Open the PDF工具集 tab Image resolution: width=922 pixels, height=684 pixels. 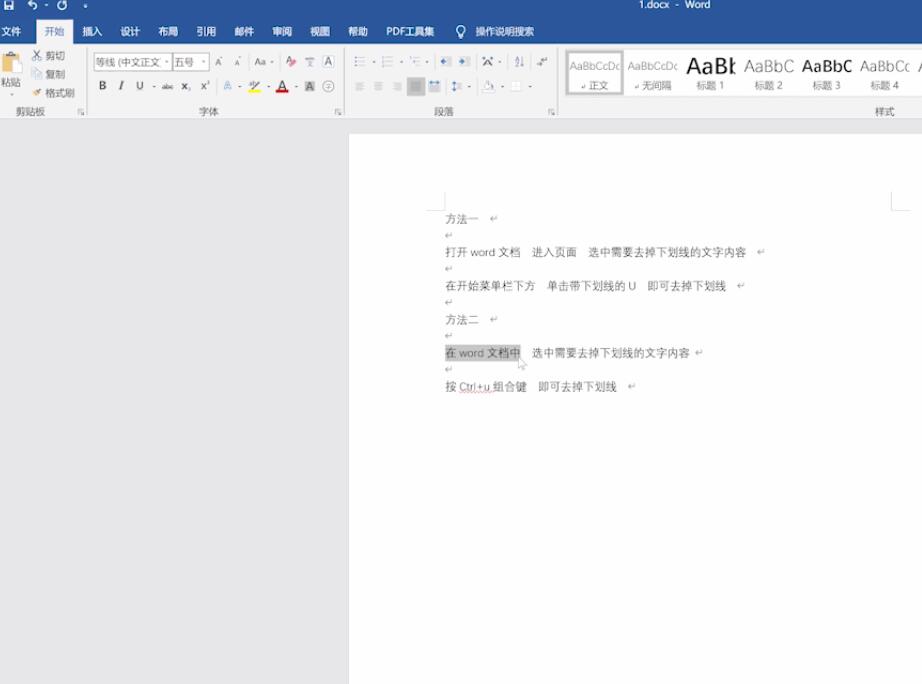tap(410, 31)
